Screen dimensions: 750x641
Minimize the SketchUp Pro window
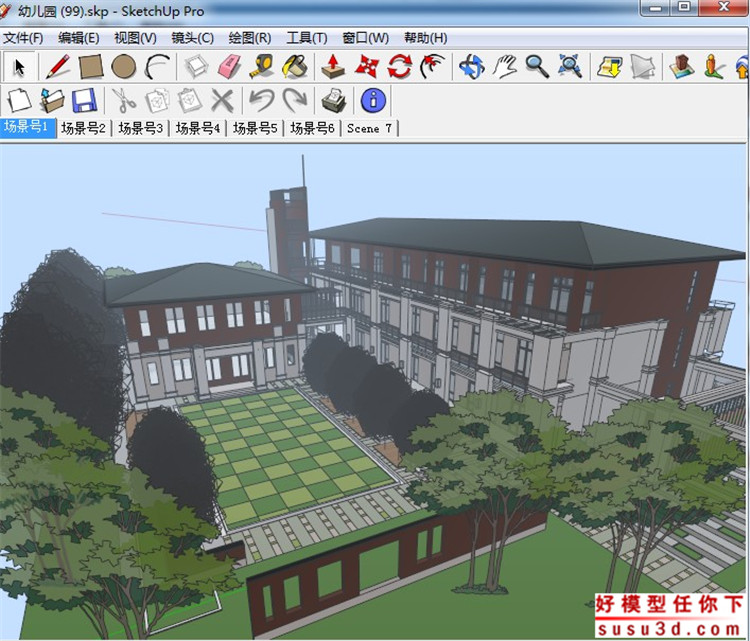[655, 8]
